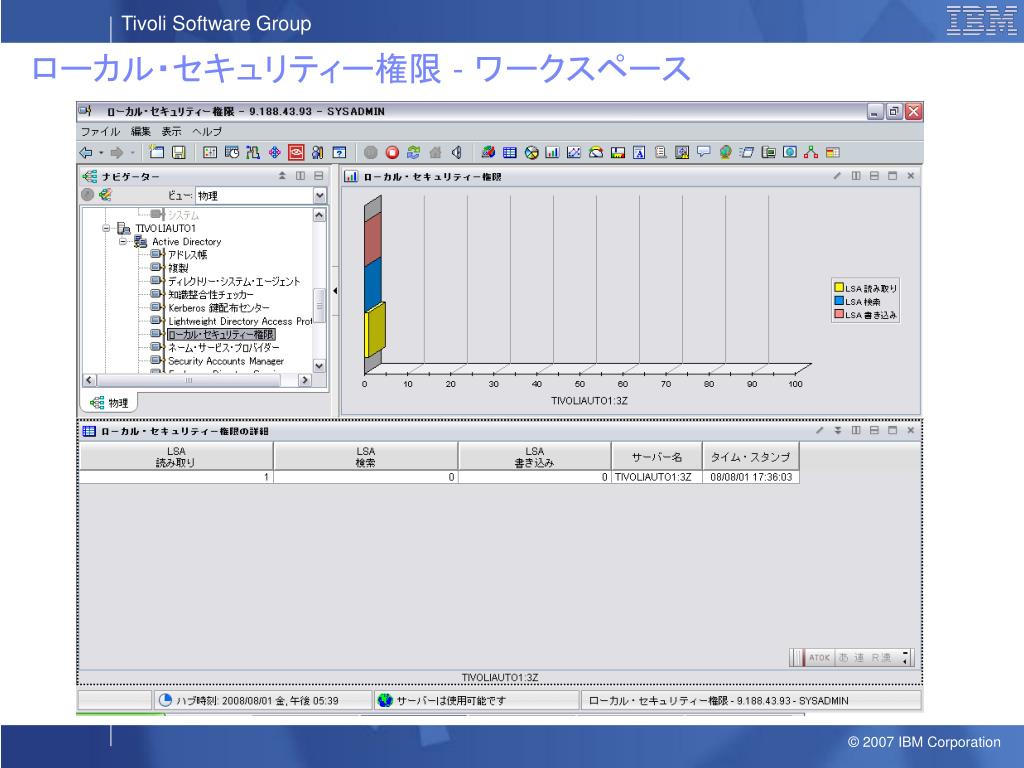Select Security Accounts Manager tree item

(x=226, y=361)
